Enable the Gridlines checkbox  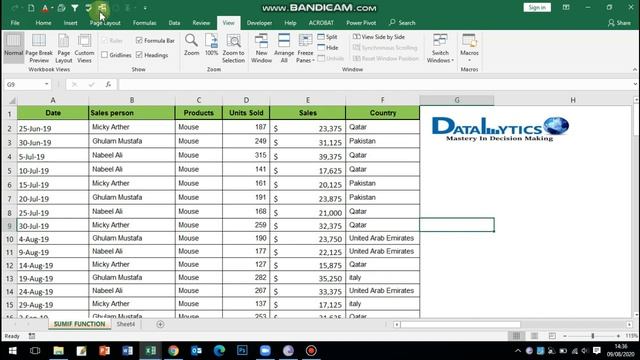coord(104,55)
